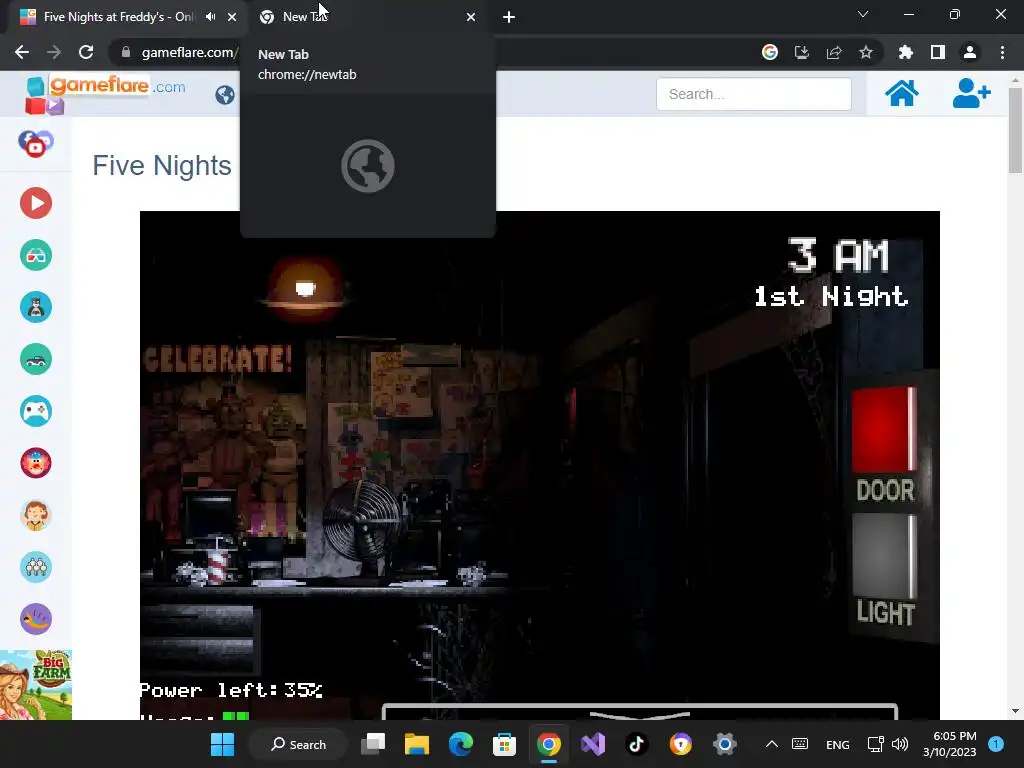
Task: Open the girl character games category icon
Action: point(36,515)
